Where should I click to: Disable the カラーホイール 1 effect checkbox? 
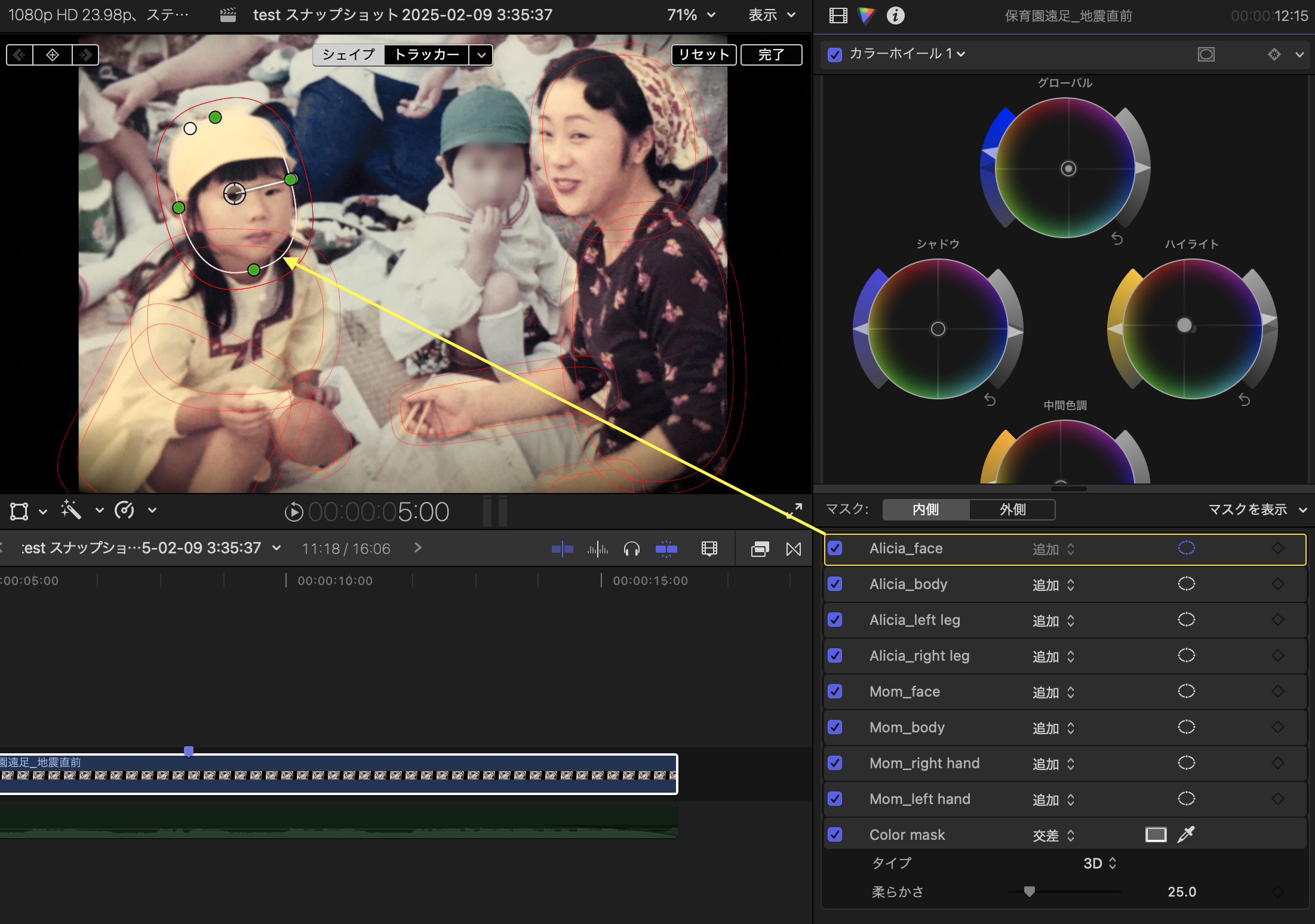(x=835, y=54)
